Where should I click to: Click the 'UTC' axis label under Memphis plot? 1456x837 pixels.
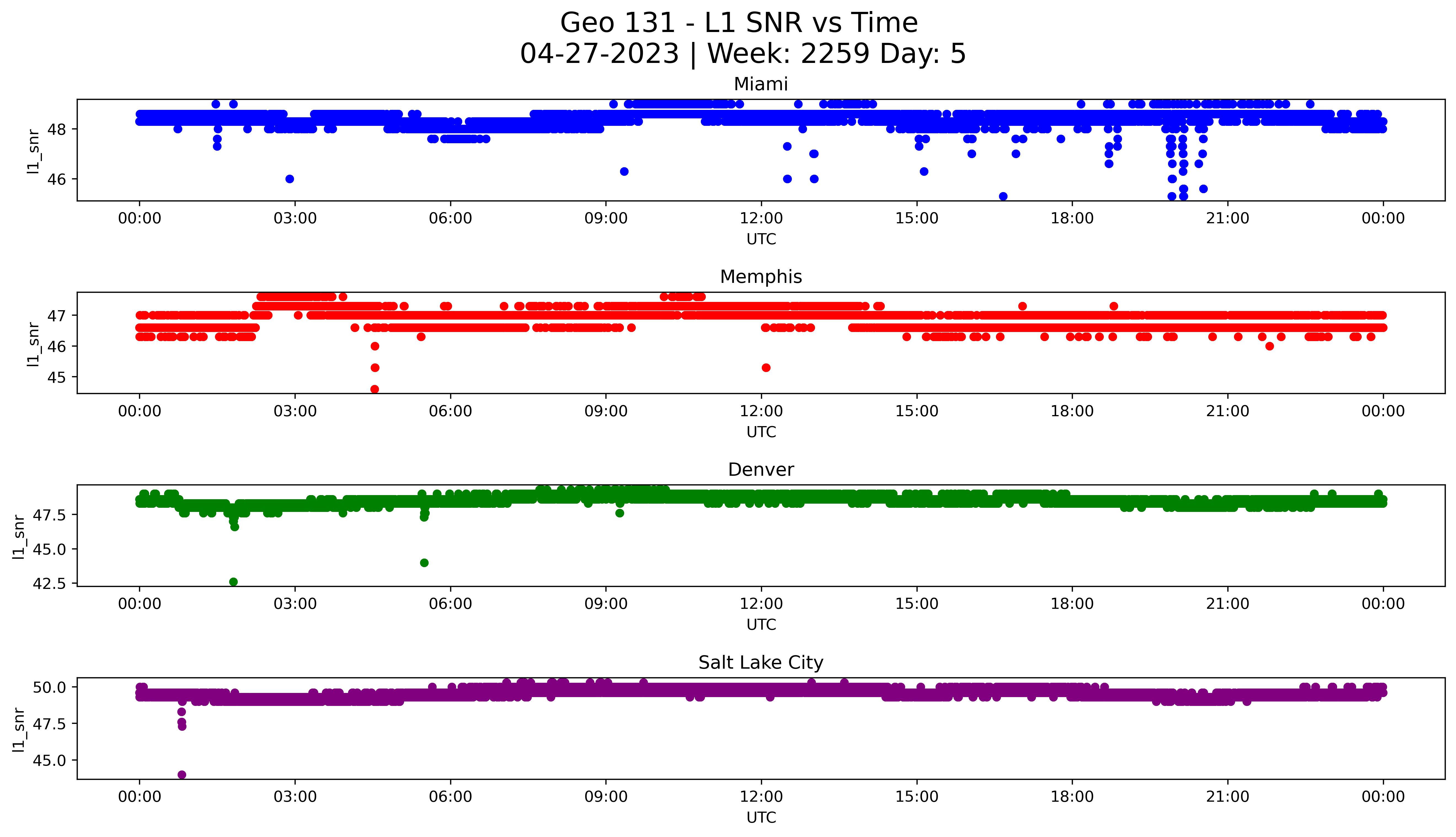coord(761,432)
